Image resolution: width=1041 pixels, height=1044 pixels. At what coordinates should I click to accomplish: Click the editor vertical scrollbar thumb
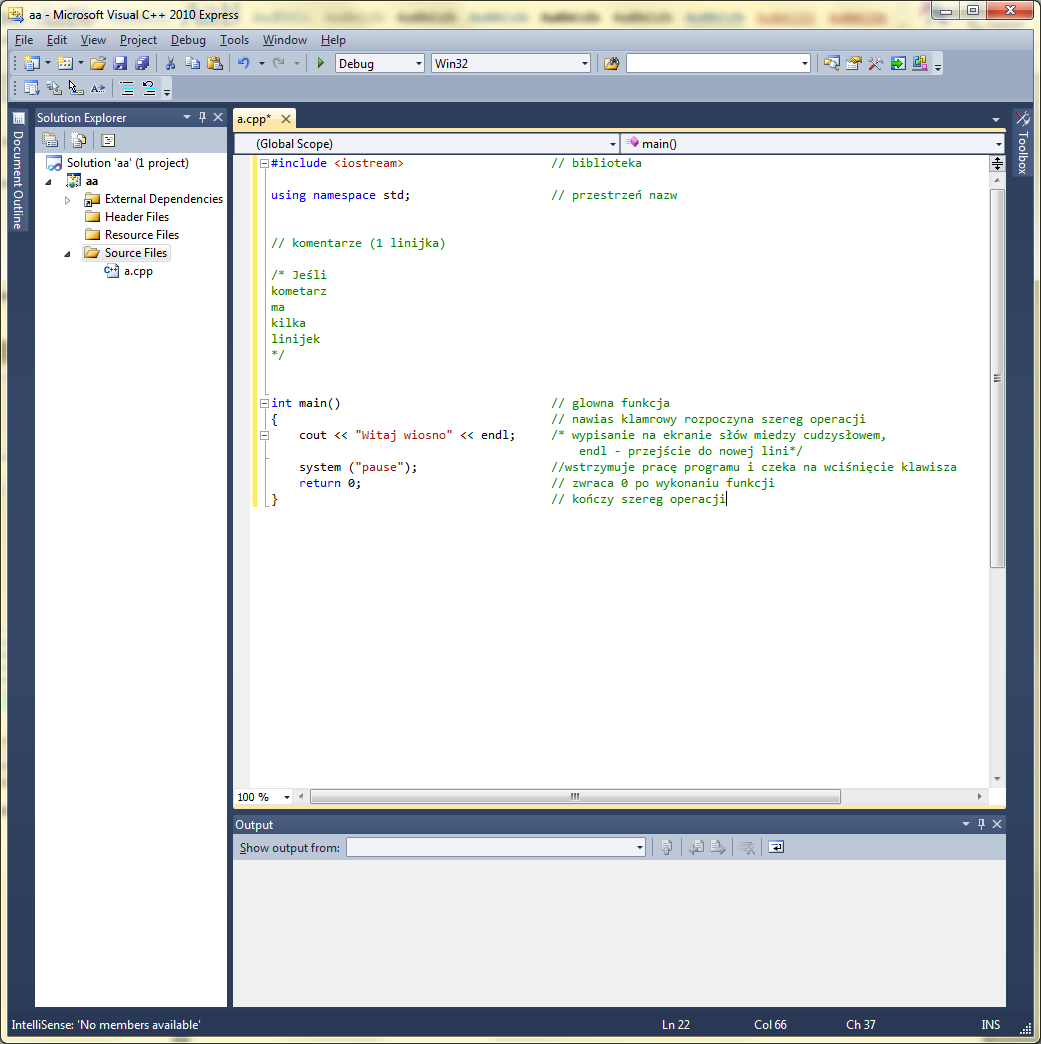[997, 378]
